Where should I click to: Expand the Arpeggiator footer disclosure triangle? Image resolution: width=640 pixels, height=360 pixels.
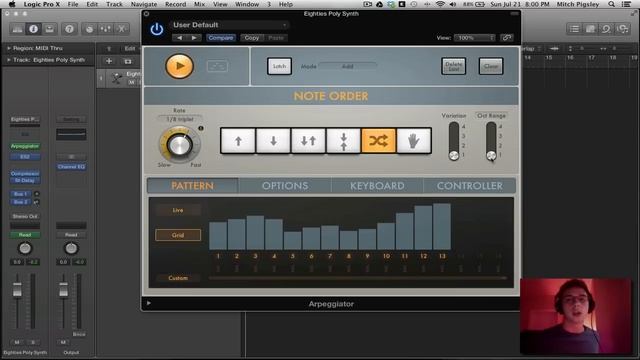[149, 303]
